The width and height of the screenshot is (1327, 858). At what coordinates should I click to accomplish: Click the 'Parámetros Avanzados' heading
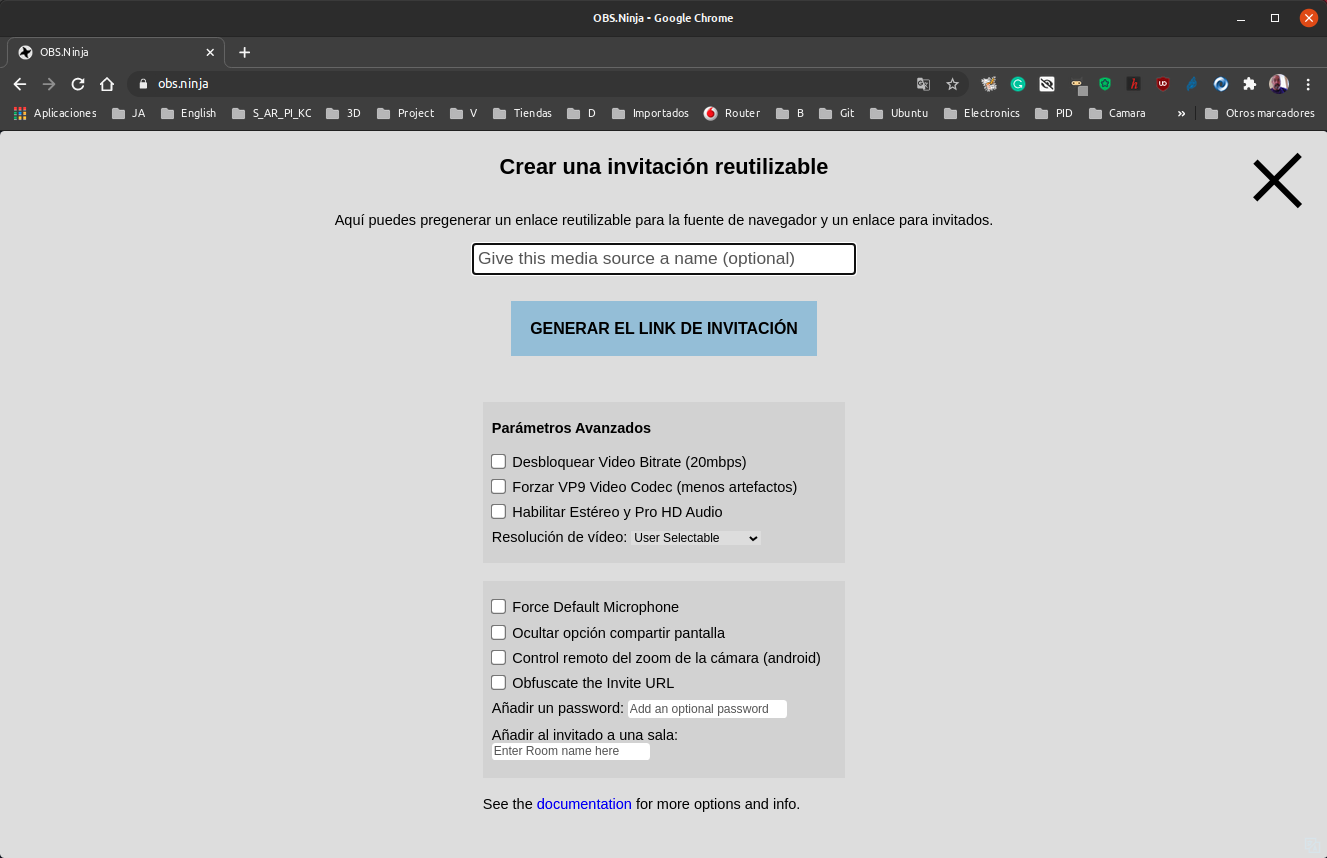click(571, 428)
